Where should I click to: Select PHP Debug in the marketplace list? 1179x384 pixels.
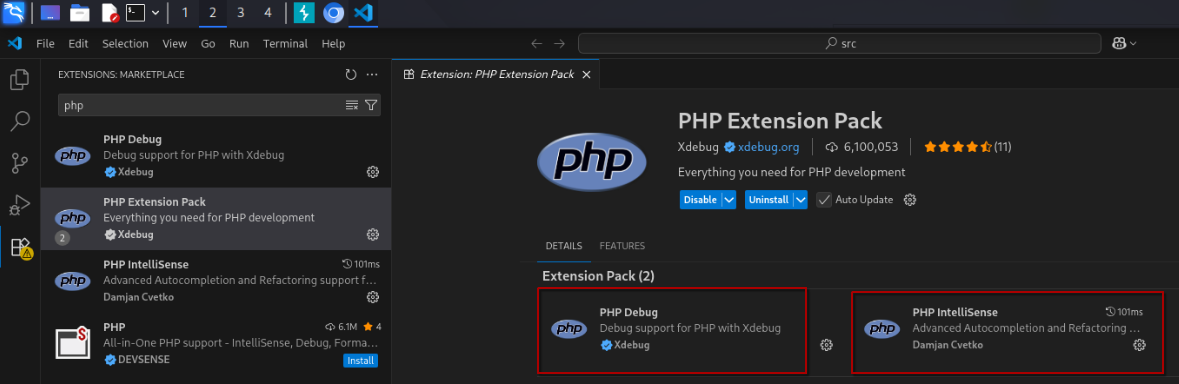216,156
